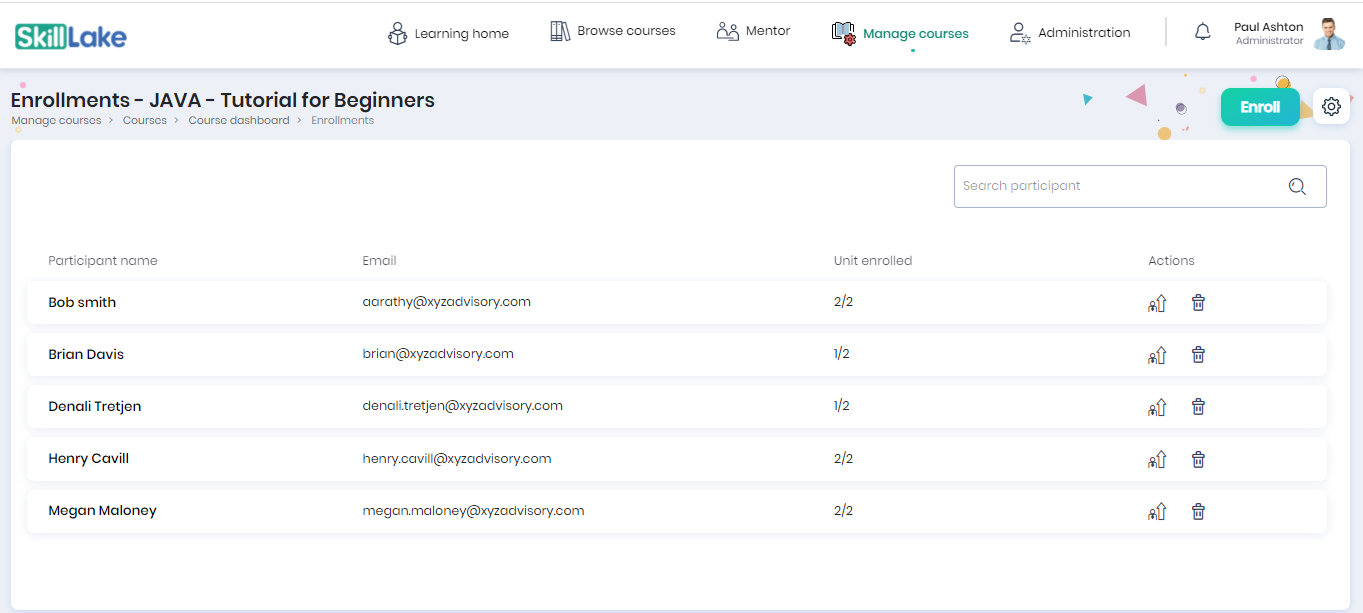Click email aarathy@xyzadvisory.com
Viewport: 1363px width, 613px height.
click(446, 301)
